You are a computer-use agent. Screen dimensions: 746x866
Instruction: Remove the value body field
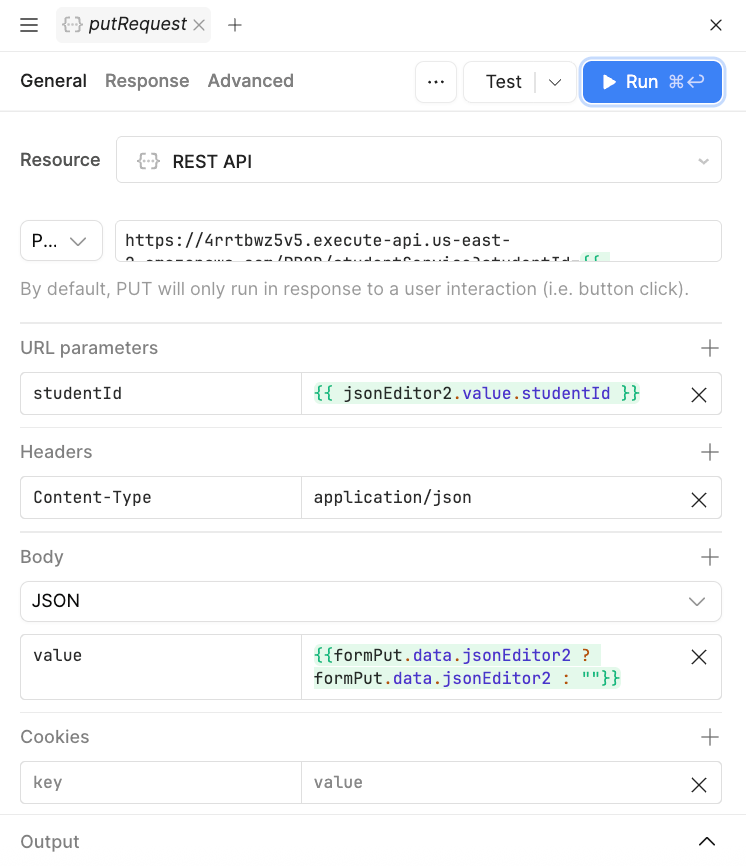[698, 655]
